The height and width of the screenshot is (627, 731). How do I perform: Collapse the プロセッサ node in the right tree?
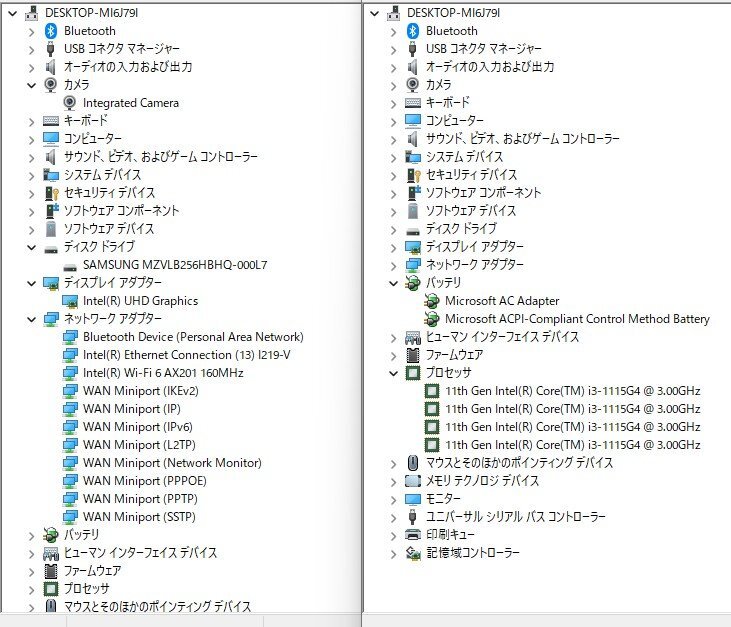[x=393, y=373]
